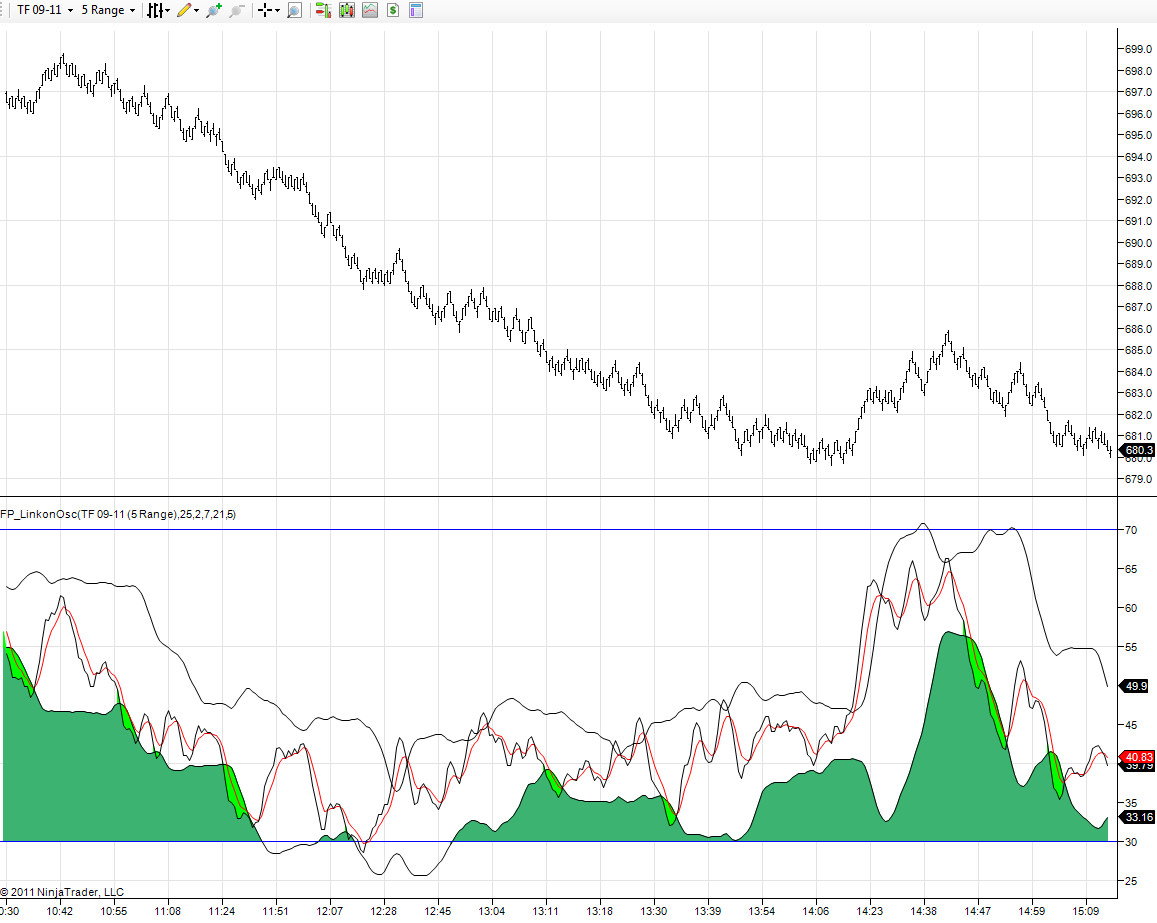Viewport: 1157px width, 923px height.
Task: Expand the drawing tools dropdown arrow
Action: point(196,10)
